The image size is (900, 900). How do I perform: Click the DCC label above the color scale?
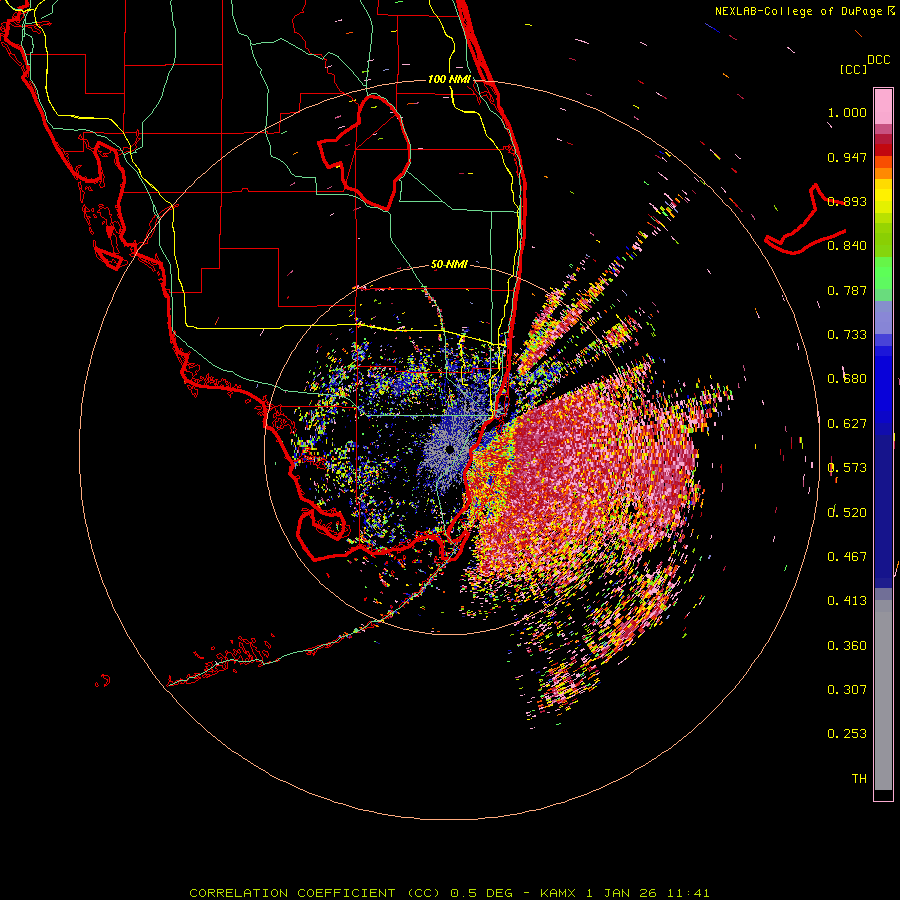tap(878, 60)
